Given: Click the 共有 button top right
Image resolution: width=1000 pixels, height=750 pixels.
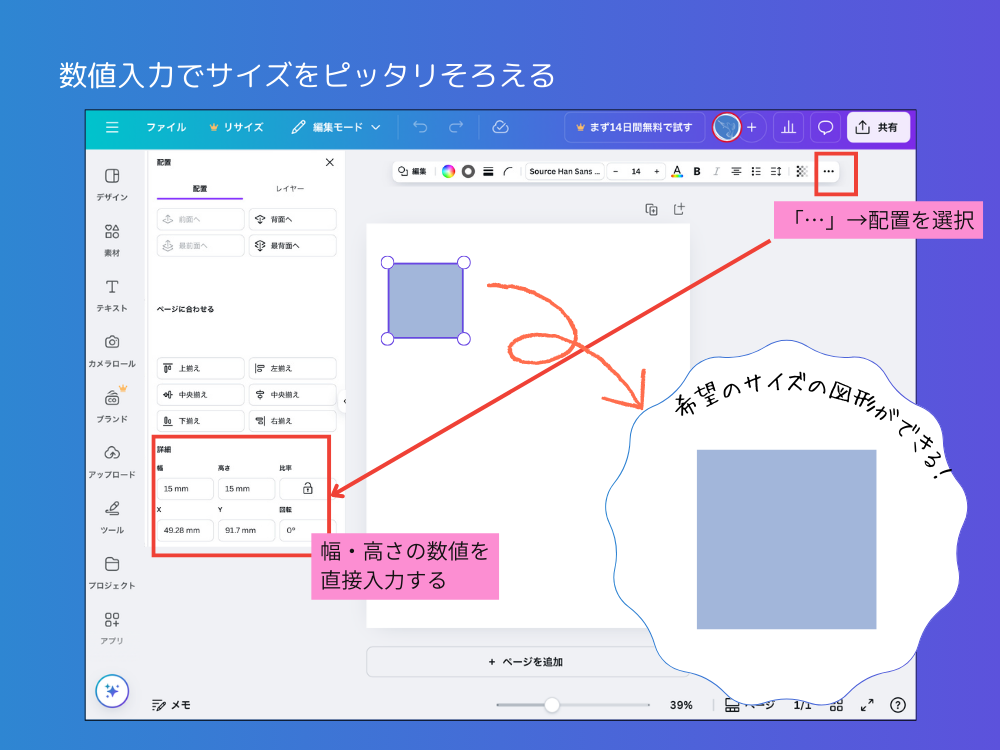Looking at the screenshot, I should [x=878, y=127].
